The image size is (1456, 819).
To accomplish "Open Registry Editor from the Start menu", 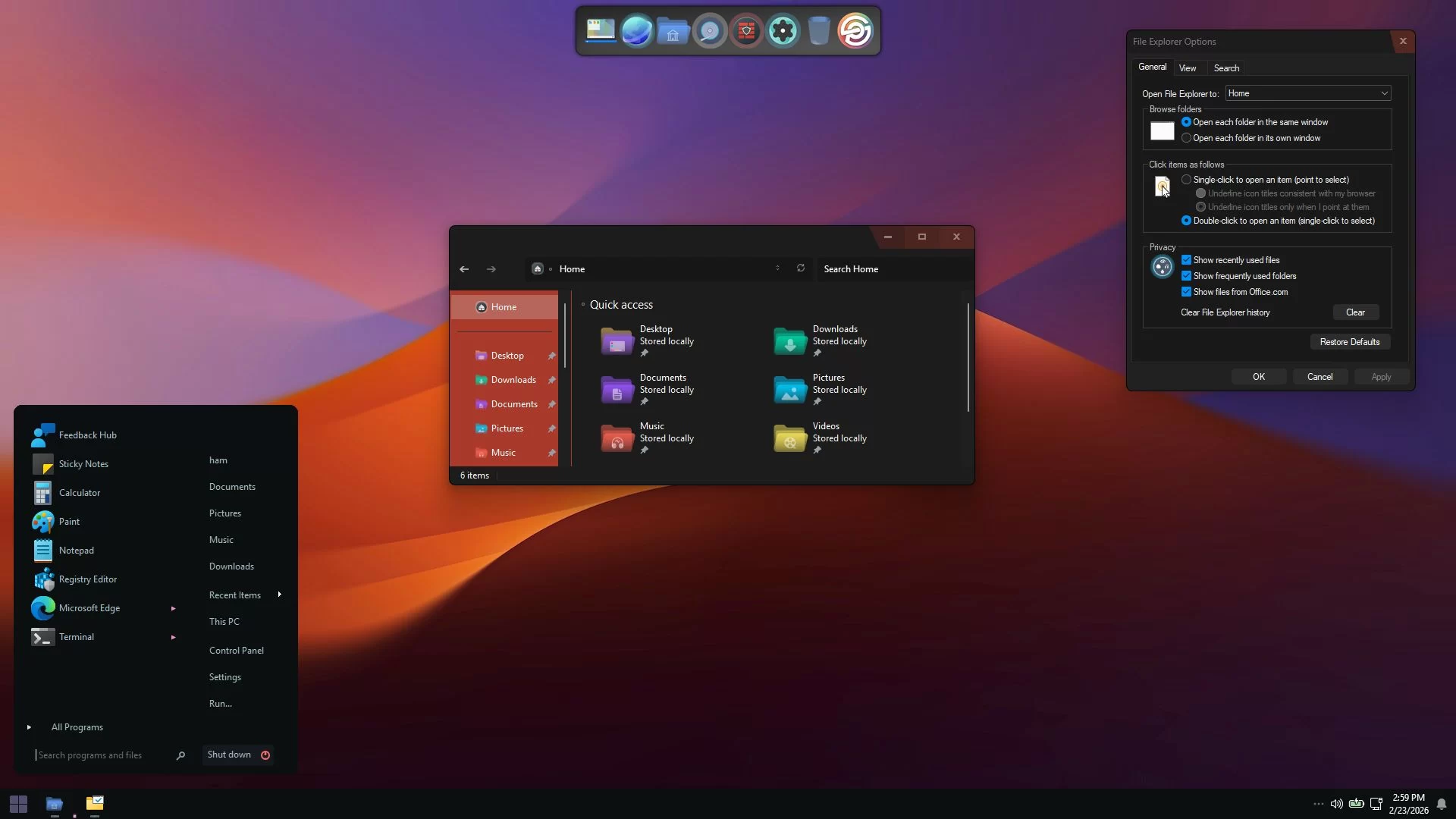I will click(105, 579).
